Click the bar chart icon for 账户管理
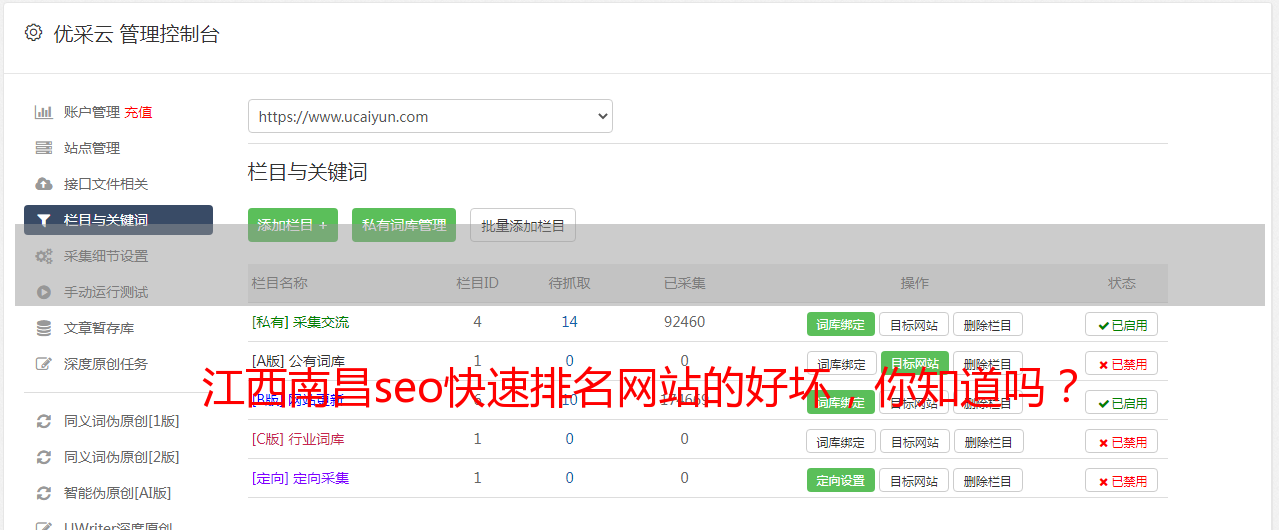 [44, 112]
